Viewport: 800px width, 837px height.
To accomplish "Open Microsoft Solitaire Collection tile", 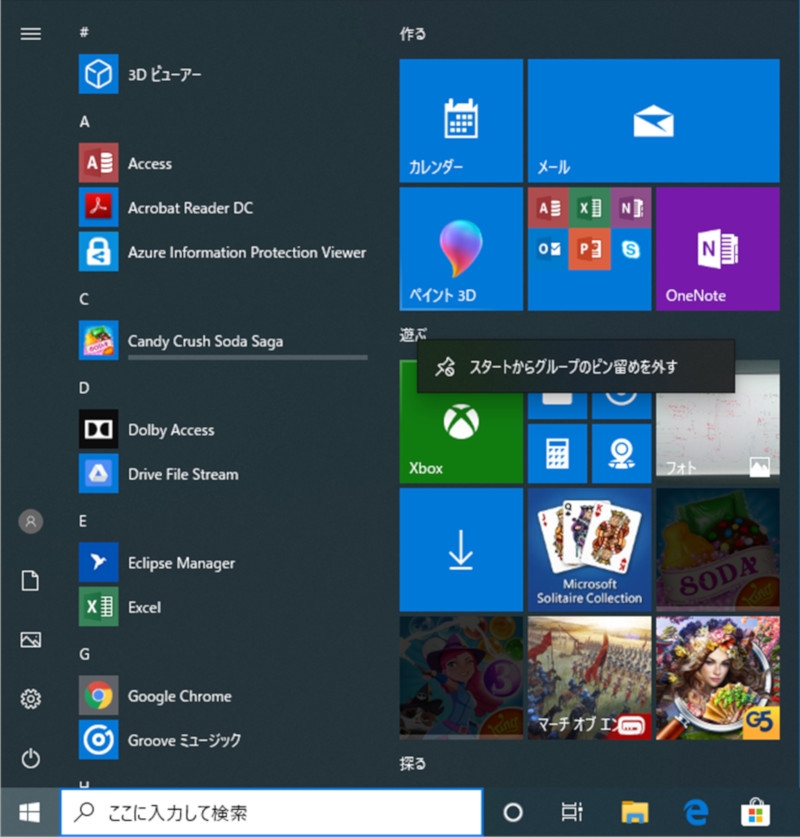I will coord(589,549).
